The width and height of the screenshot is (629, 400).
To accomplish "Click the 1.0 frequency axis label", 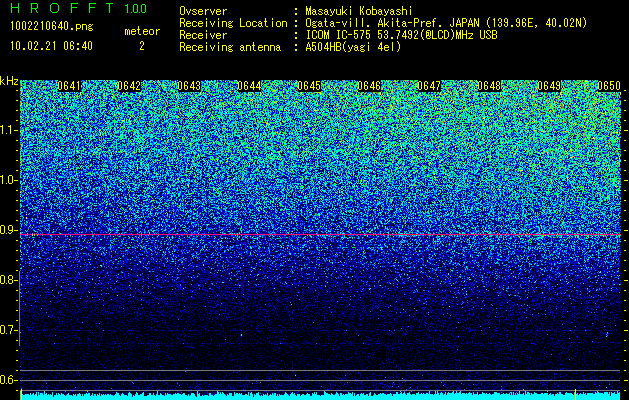I will click(7, 180).
